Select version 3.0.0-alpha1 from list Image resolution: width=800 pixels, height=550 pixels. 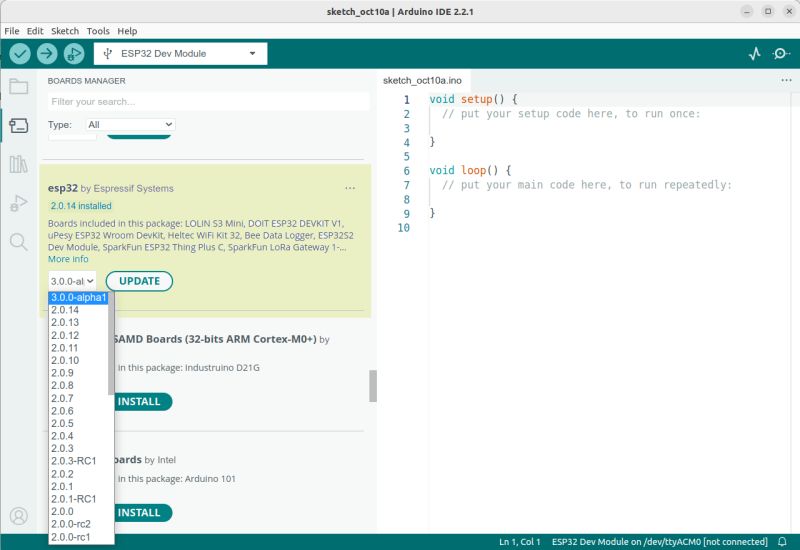(x=78, y=297)
